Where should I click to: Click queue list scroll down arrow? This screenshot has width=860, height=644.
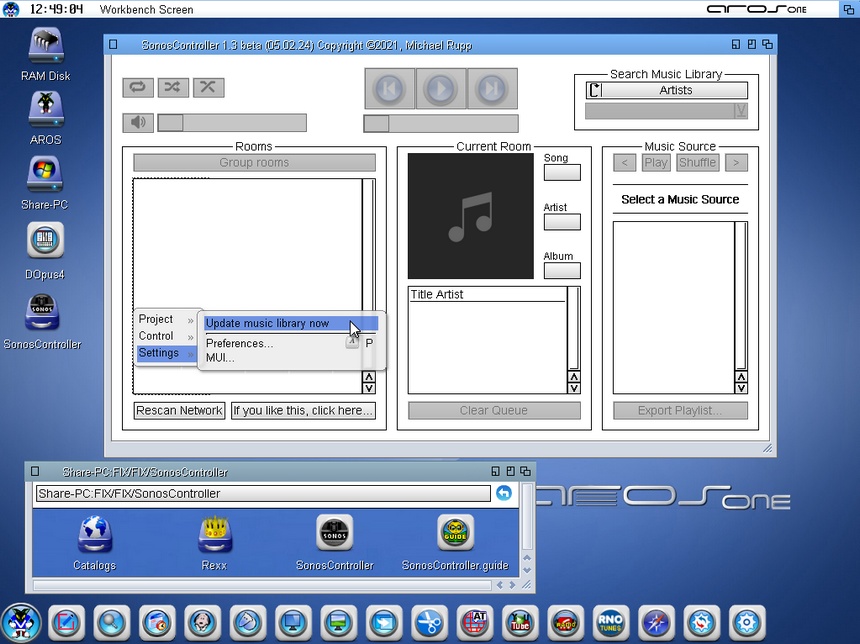tap(574, 388)
